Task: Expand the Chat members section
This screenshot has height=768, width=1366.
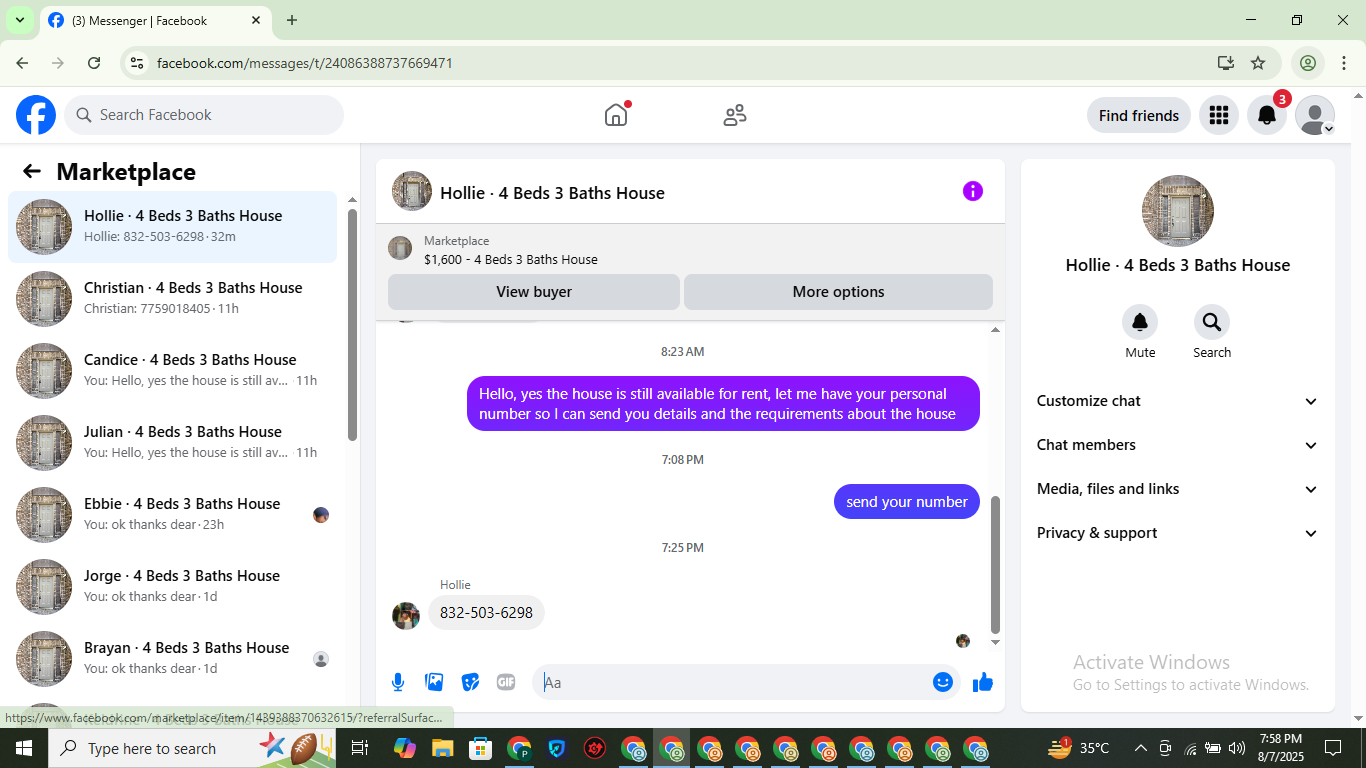Action: (1178, 445)
